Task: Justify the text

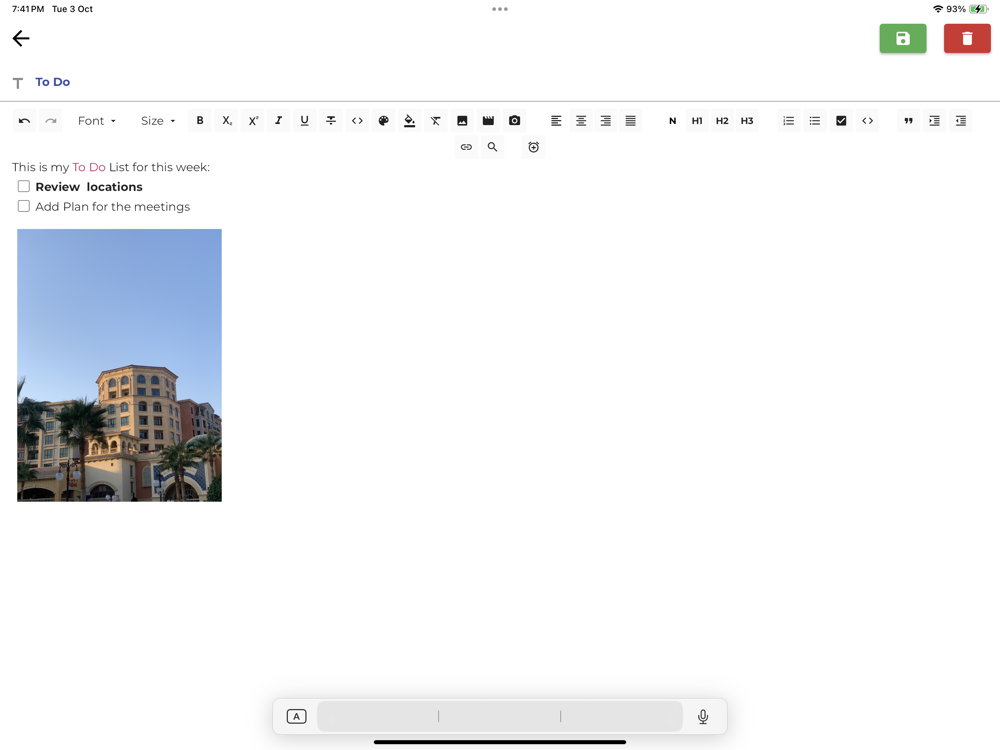Action: [631, 121]
